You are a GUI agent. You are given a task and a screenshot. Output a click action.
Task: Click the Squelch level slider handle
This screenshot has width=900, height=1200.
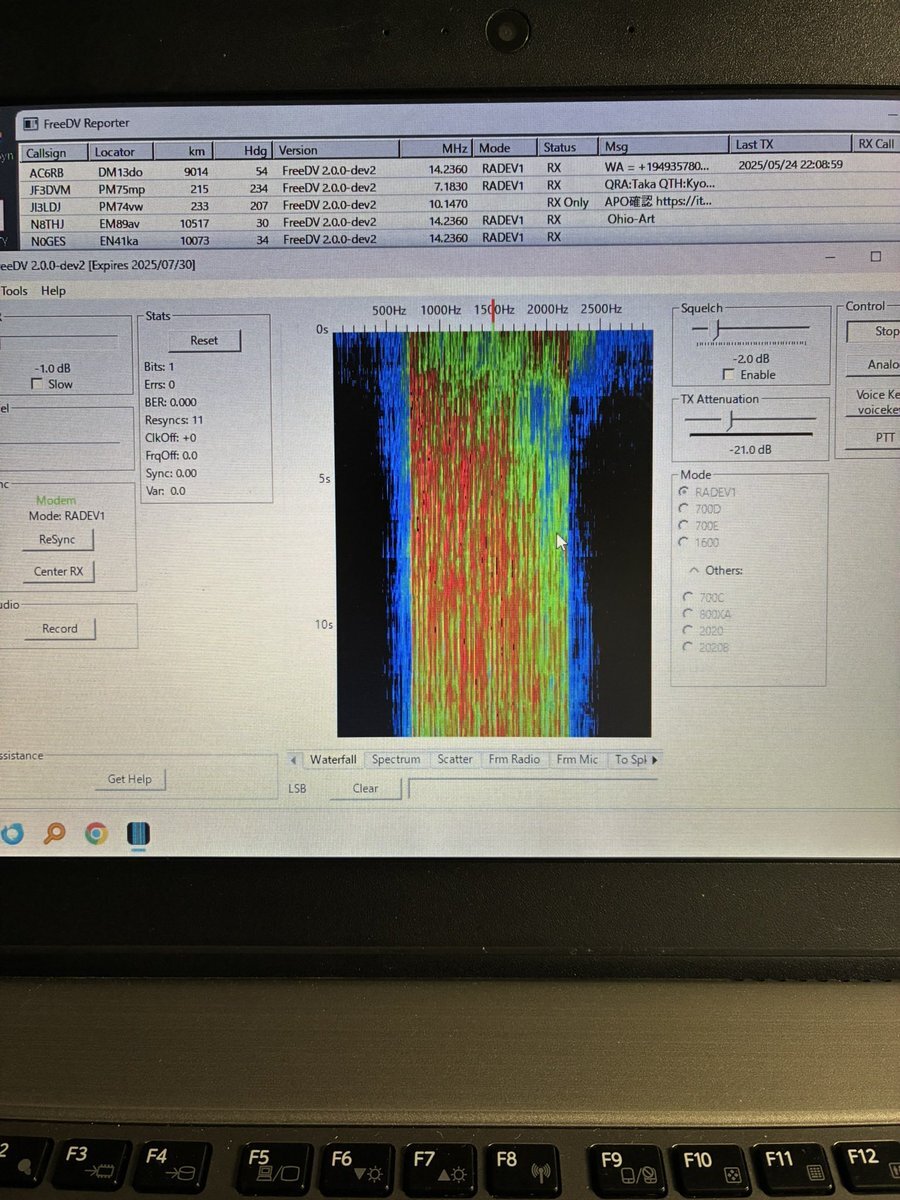point(714,329)
